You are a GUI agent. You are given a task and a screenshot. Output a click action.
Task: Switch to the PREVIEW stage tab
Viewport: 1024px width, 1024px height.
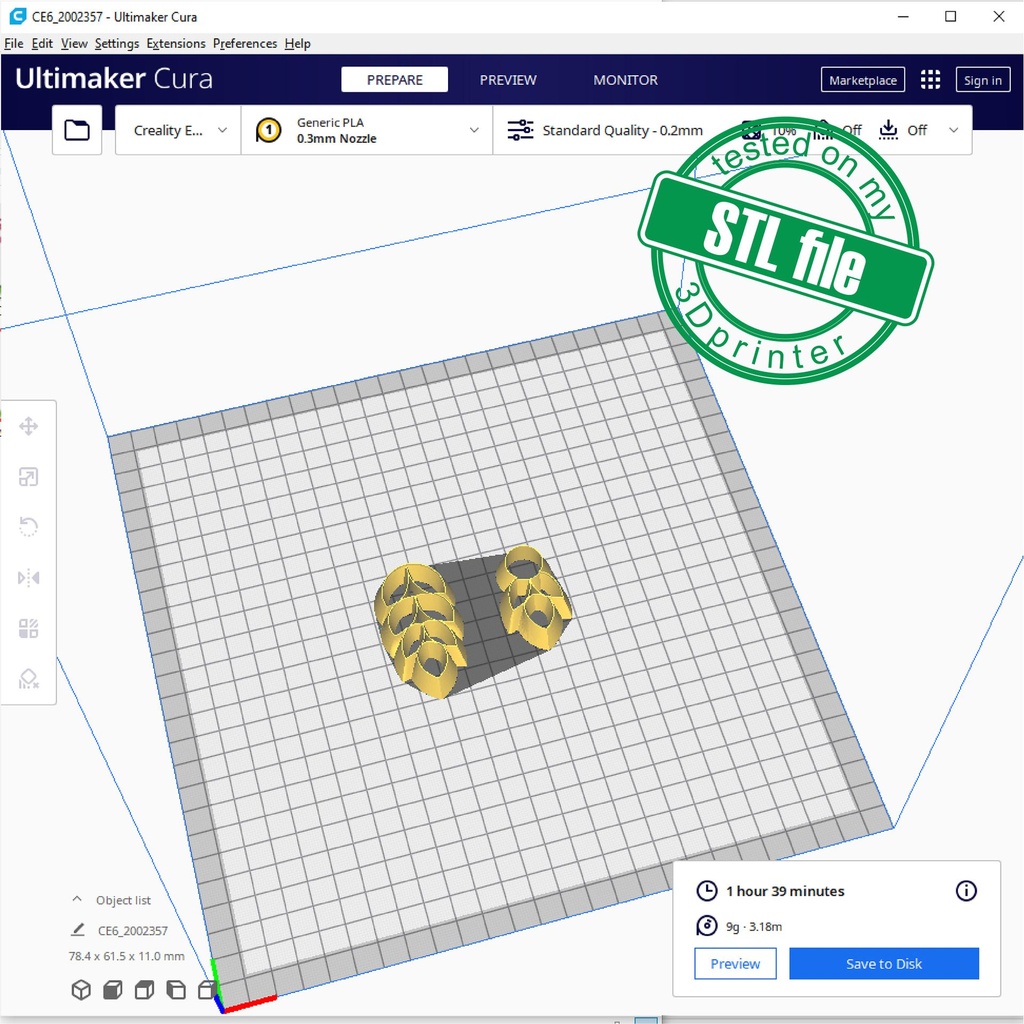(508, 80)
